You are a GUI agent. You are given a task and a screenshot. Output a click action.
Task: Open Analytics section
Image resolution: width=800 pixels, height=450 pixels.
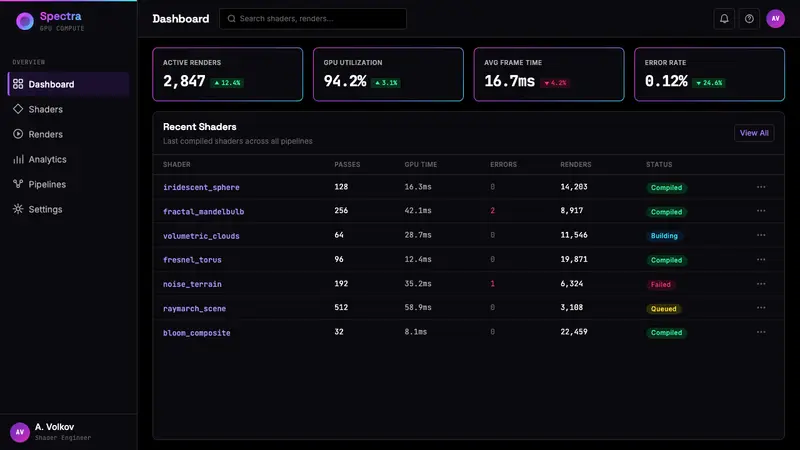click(68, 159)
